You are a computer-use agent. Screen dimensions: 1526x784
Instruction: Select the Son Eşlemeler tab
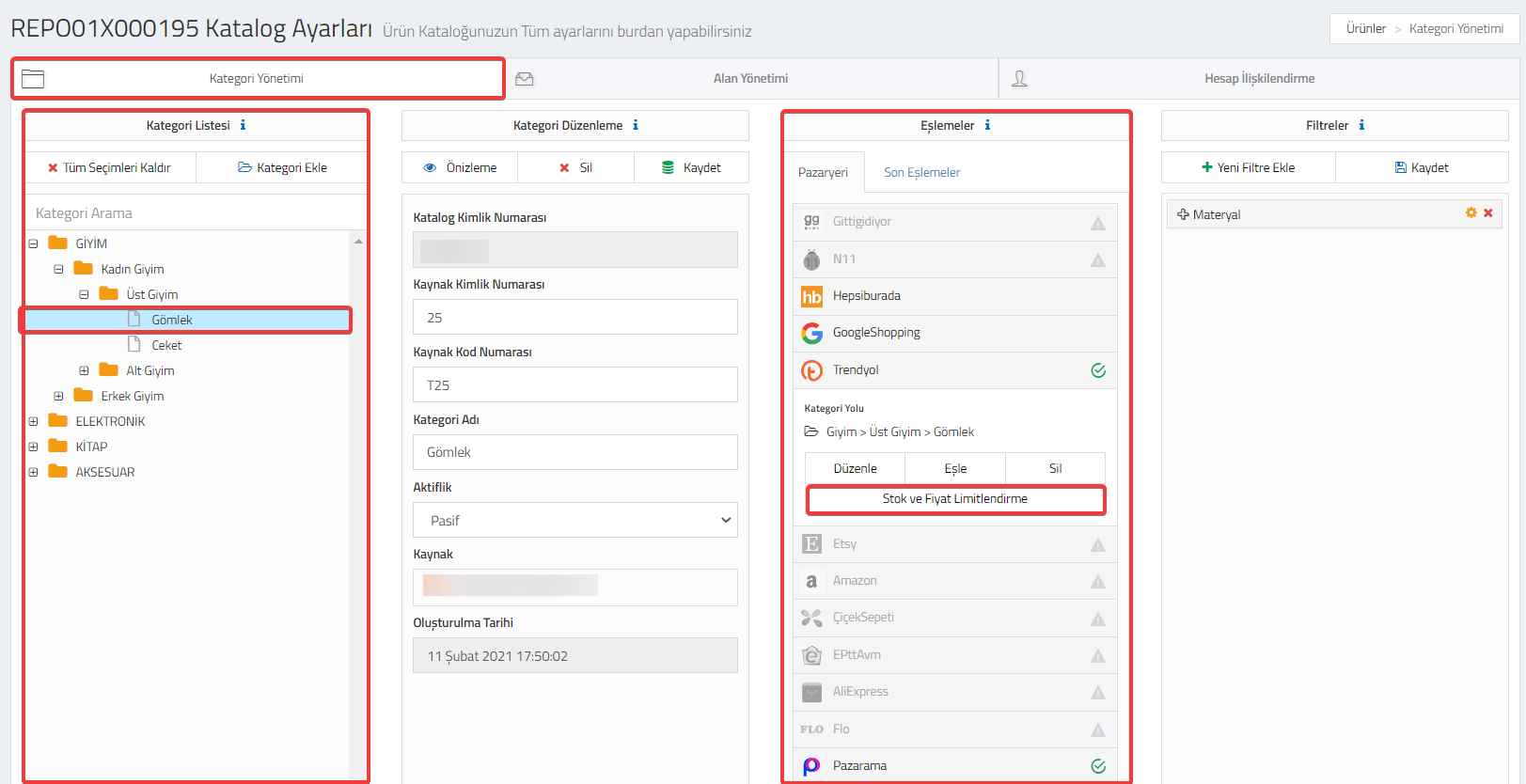[921, 172]
